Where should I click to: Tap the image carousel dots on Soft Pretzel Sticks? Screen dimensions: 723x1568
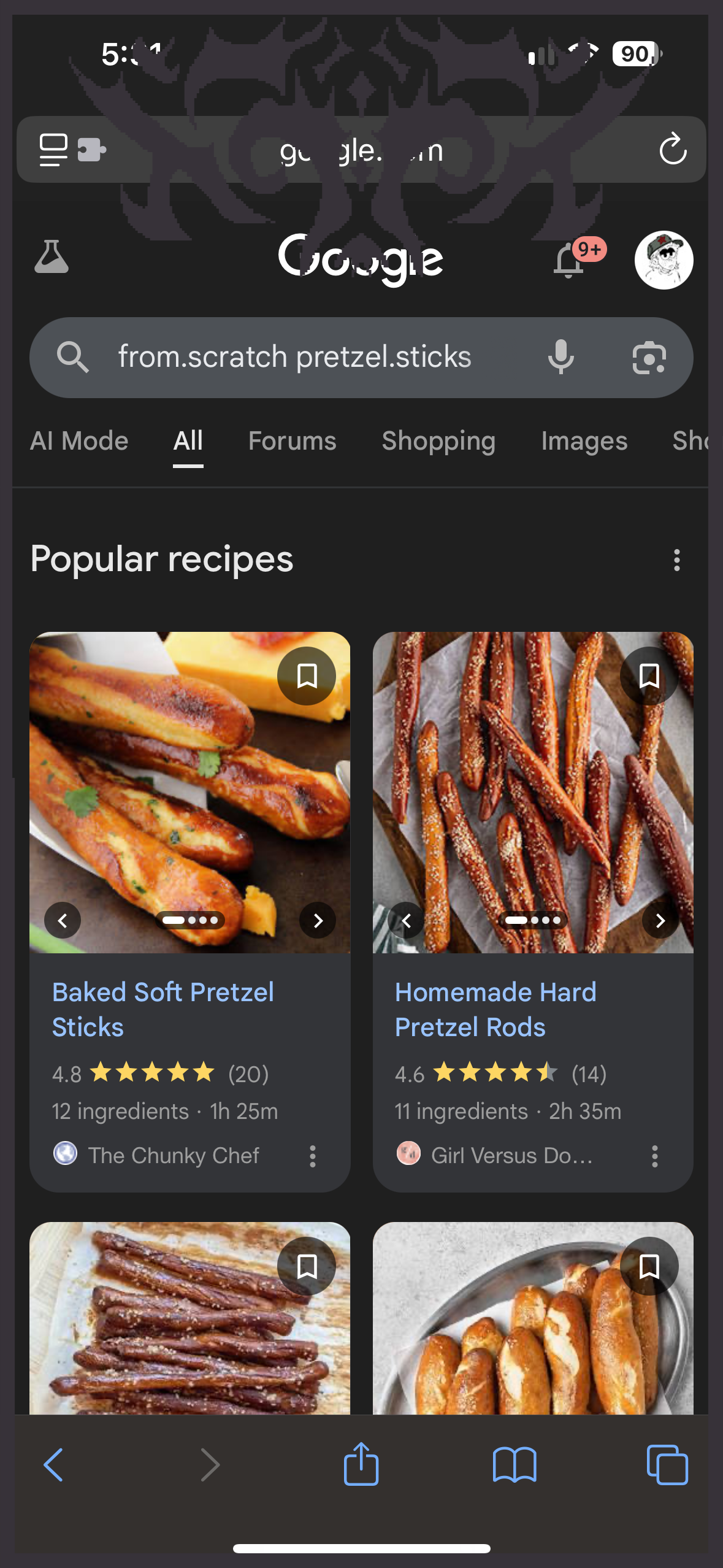tap(190, 920)
